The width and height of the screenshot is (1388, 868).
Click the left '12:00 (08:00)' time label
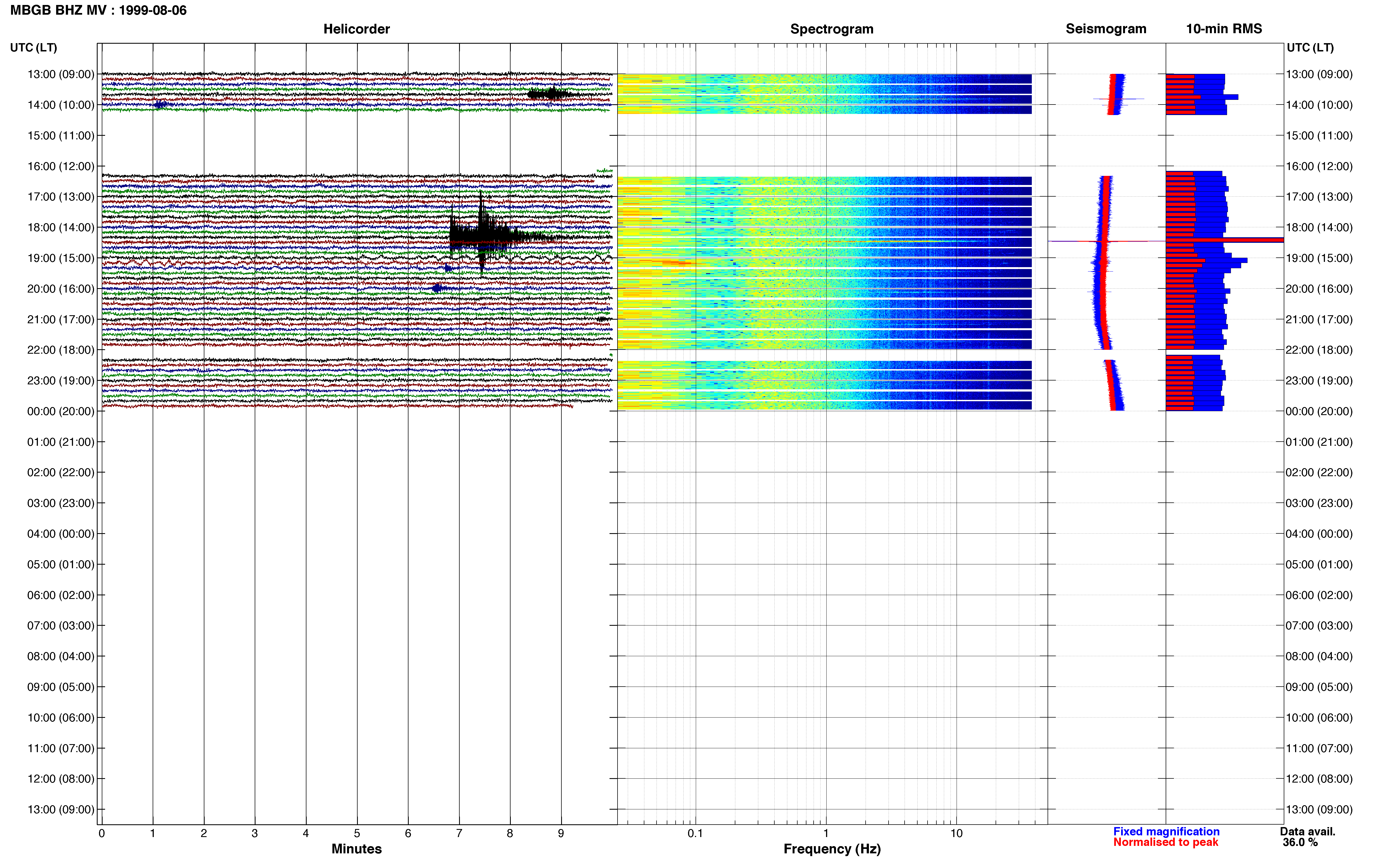coord(61,779)
